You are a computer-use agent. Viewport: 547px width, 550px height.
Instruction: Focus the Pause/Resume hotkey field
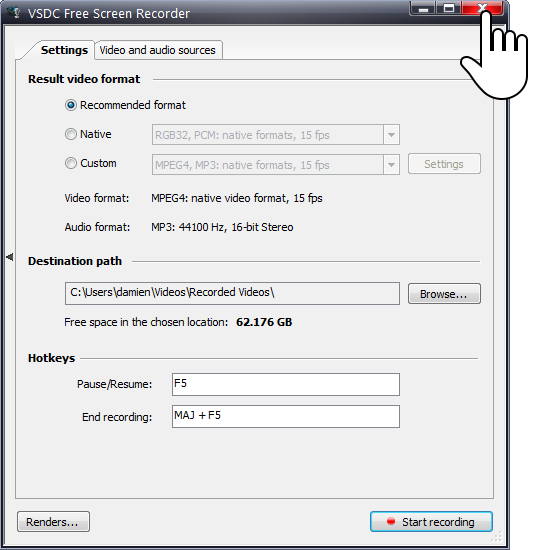286,384
